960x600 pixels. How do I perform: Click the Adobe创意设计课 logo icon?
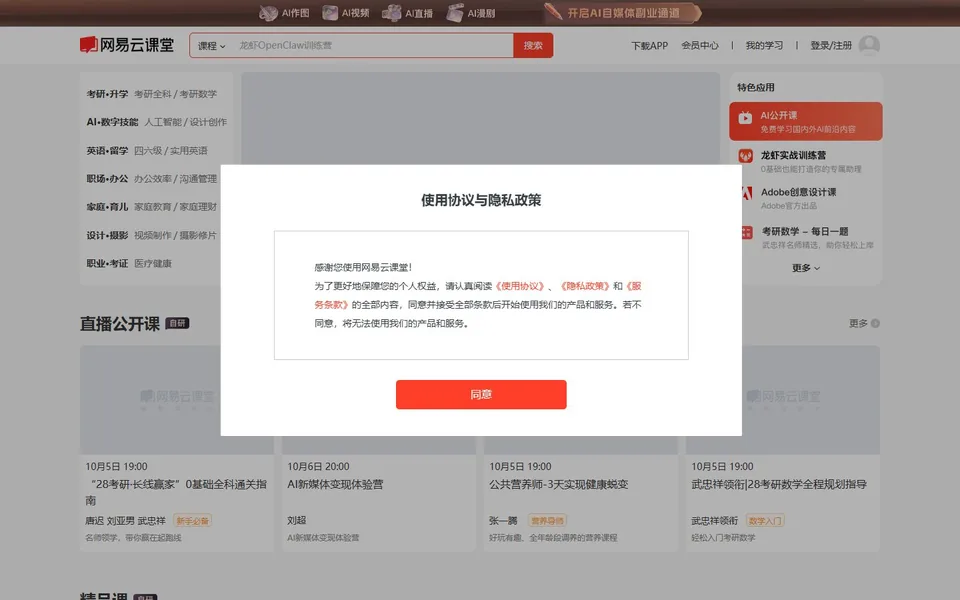(x=747, y=194)
